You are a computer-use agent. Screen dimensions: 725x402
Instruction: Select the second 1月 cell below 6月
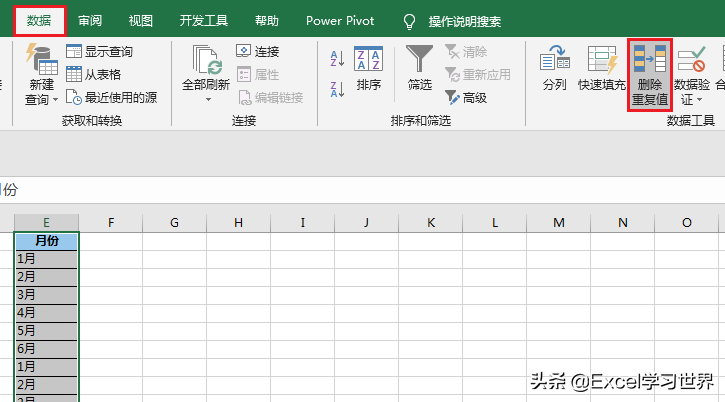pos(46,367)
